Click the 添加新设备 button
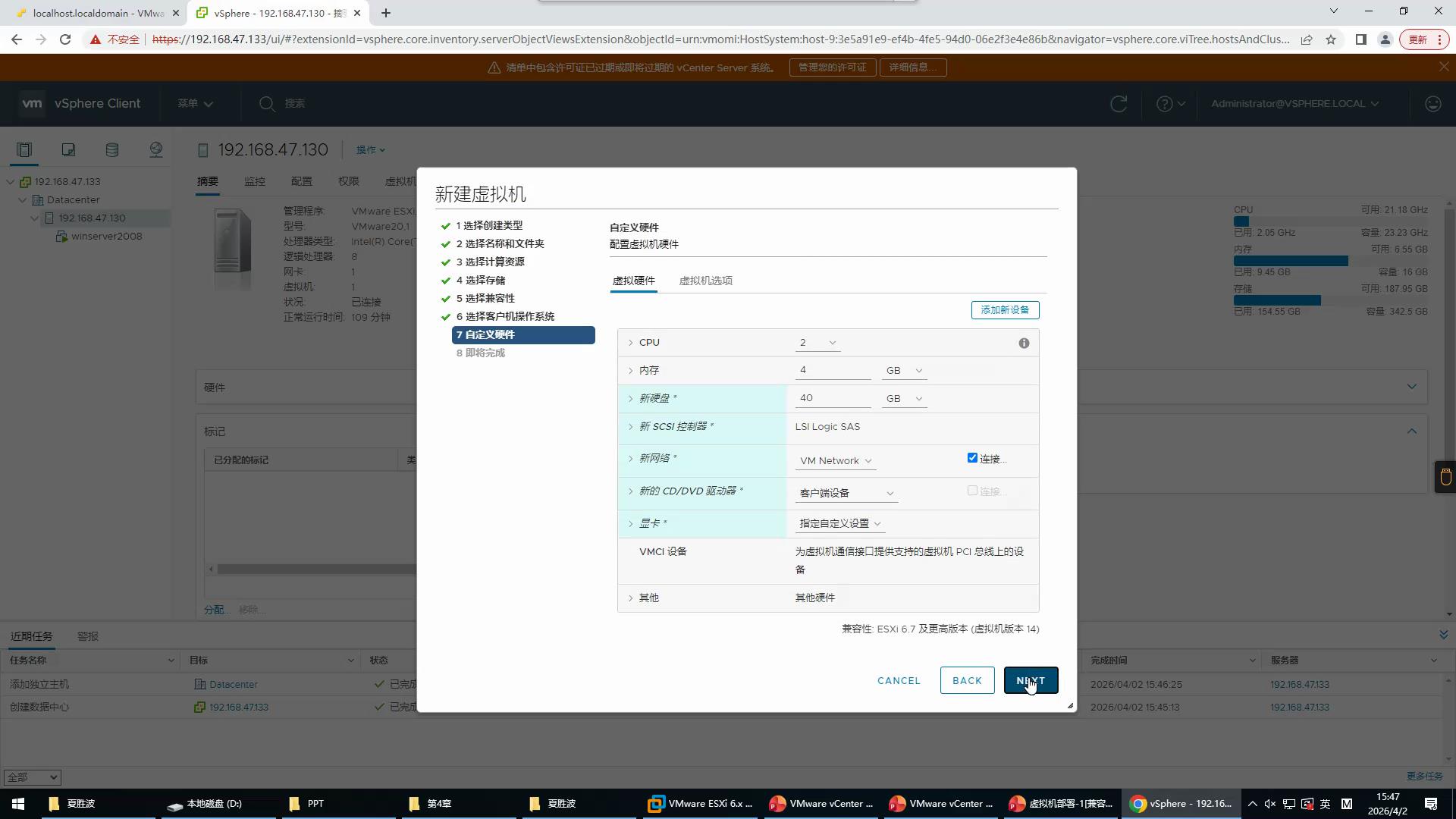The image size is (1456, 819). pos(1005,310)
